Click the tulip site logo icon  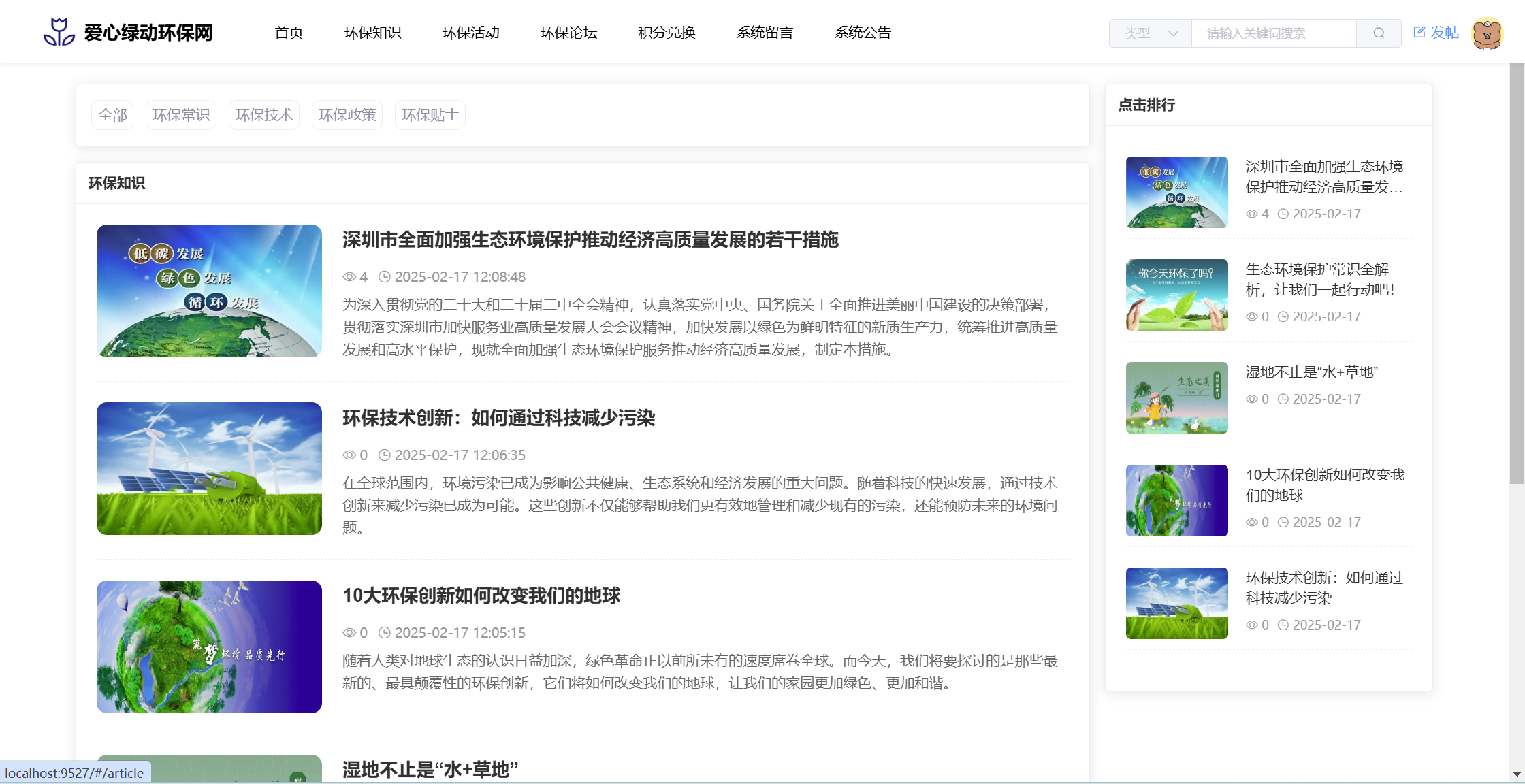59,32
